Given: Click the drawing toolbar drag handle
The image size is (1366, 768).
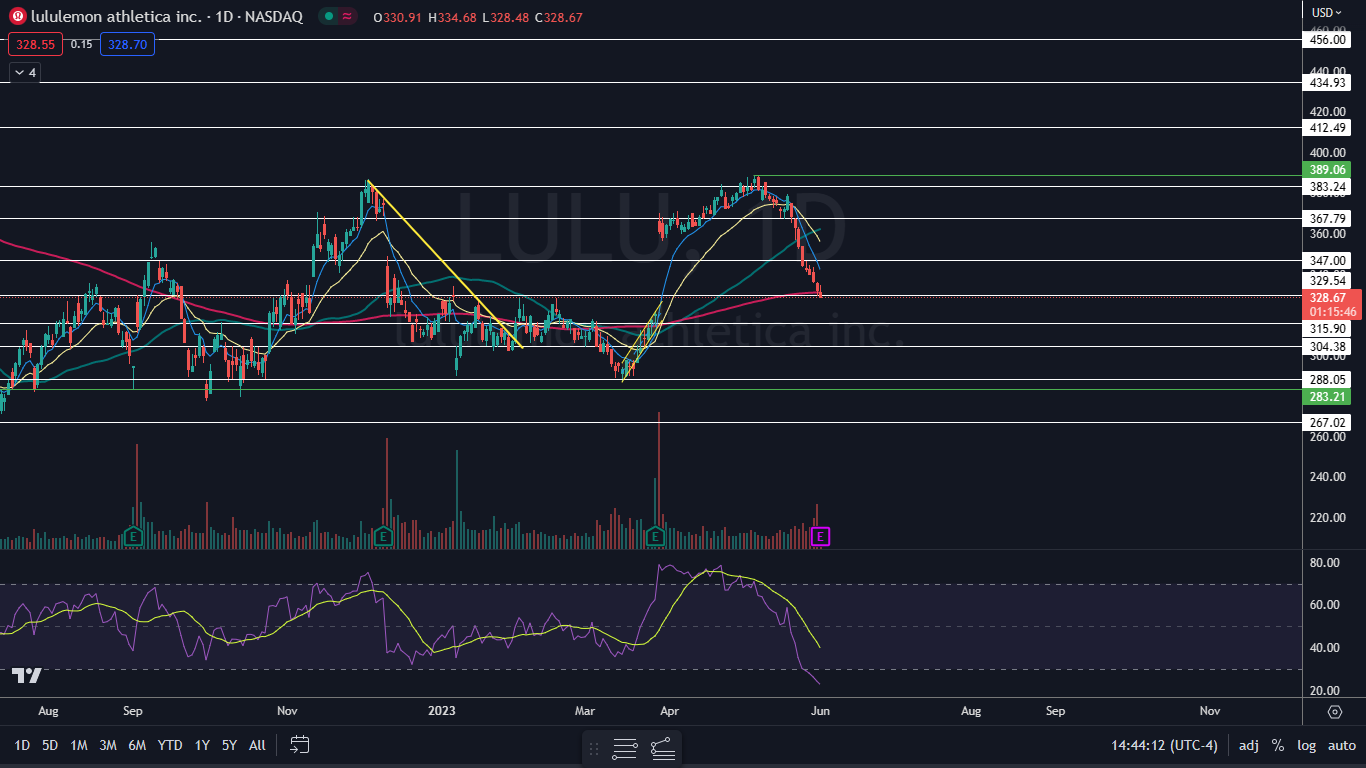Looking at the screenshot, I should click(x=594, y=748).
